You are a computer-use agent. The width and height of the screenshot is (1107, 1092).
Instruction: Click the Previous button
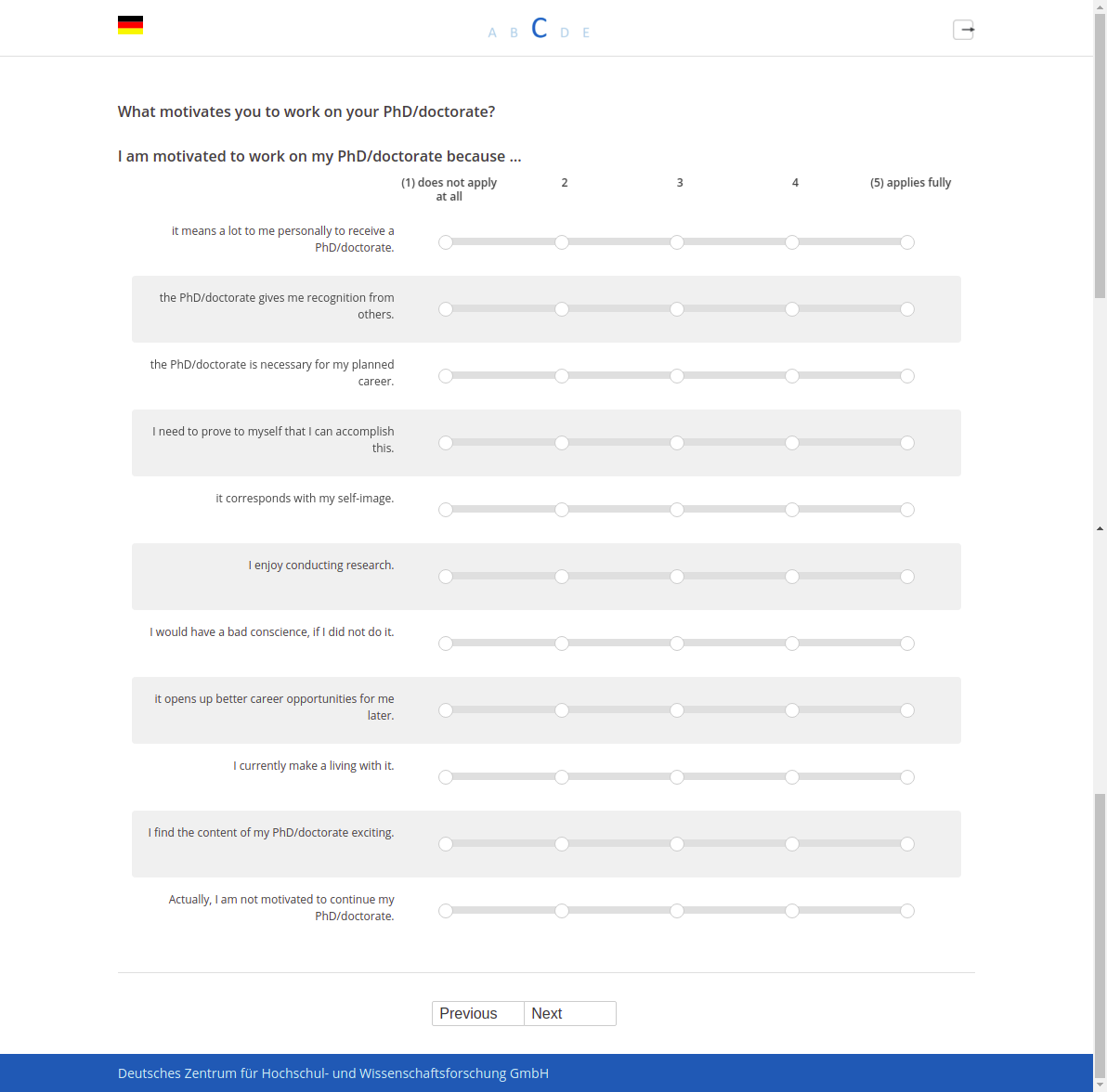coord(478,1014)
